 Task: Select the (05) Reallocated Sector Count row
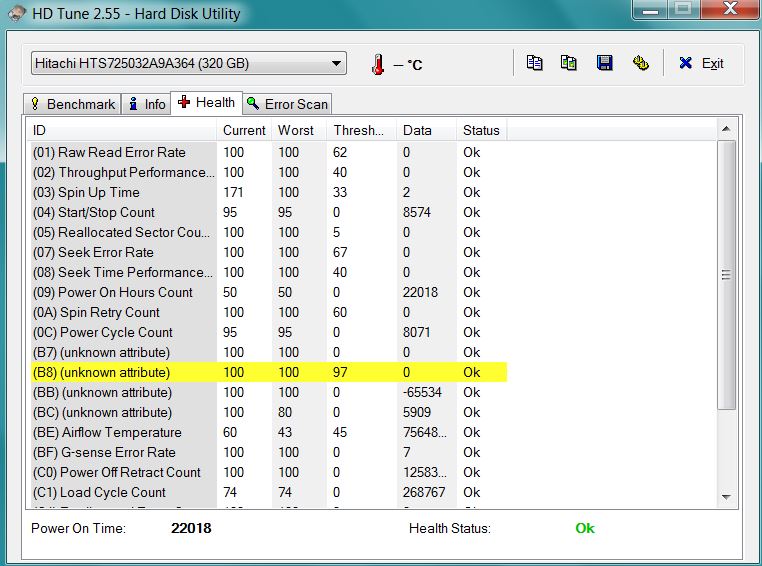point(269,232)
